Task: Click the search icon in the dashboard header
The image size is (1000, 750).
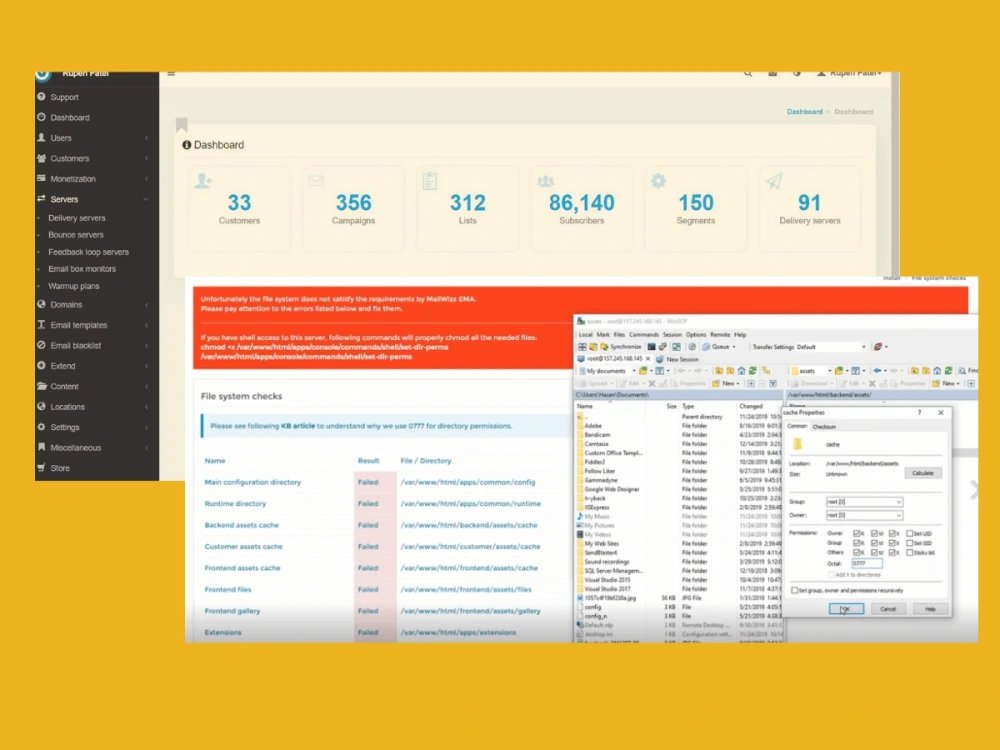Action: (747, 73)
